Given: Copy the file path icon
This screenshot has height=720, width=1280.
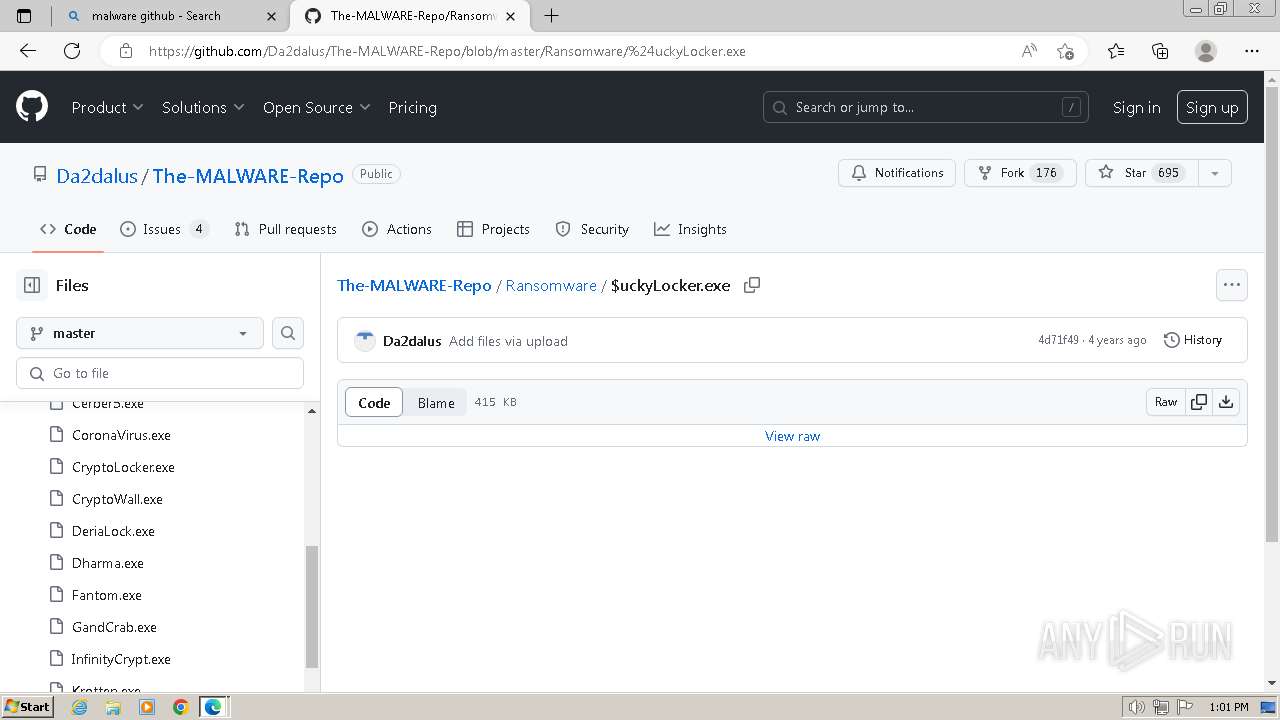Looking at the screenshot, I should 752,285.
